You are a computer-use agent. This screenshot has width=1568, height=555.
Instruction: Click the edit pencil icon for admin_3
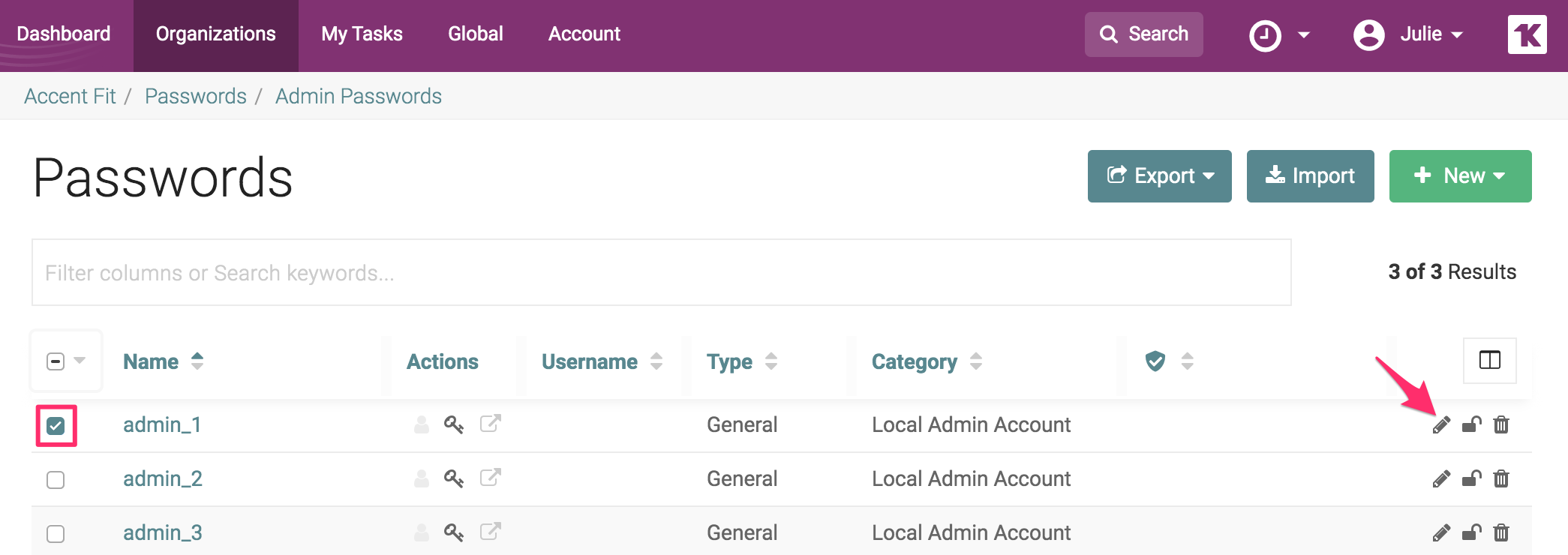pyautogui.click(x=1441, y=533)
